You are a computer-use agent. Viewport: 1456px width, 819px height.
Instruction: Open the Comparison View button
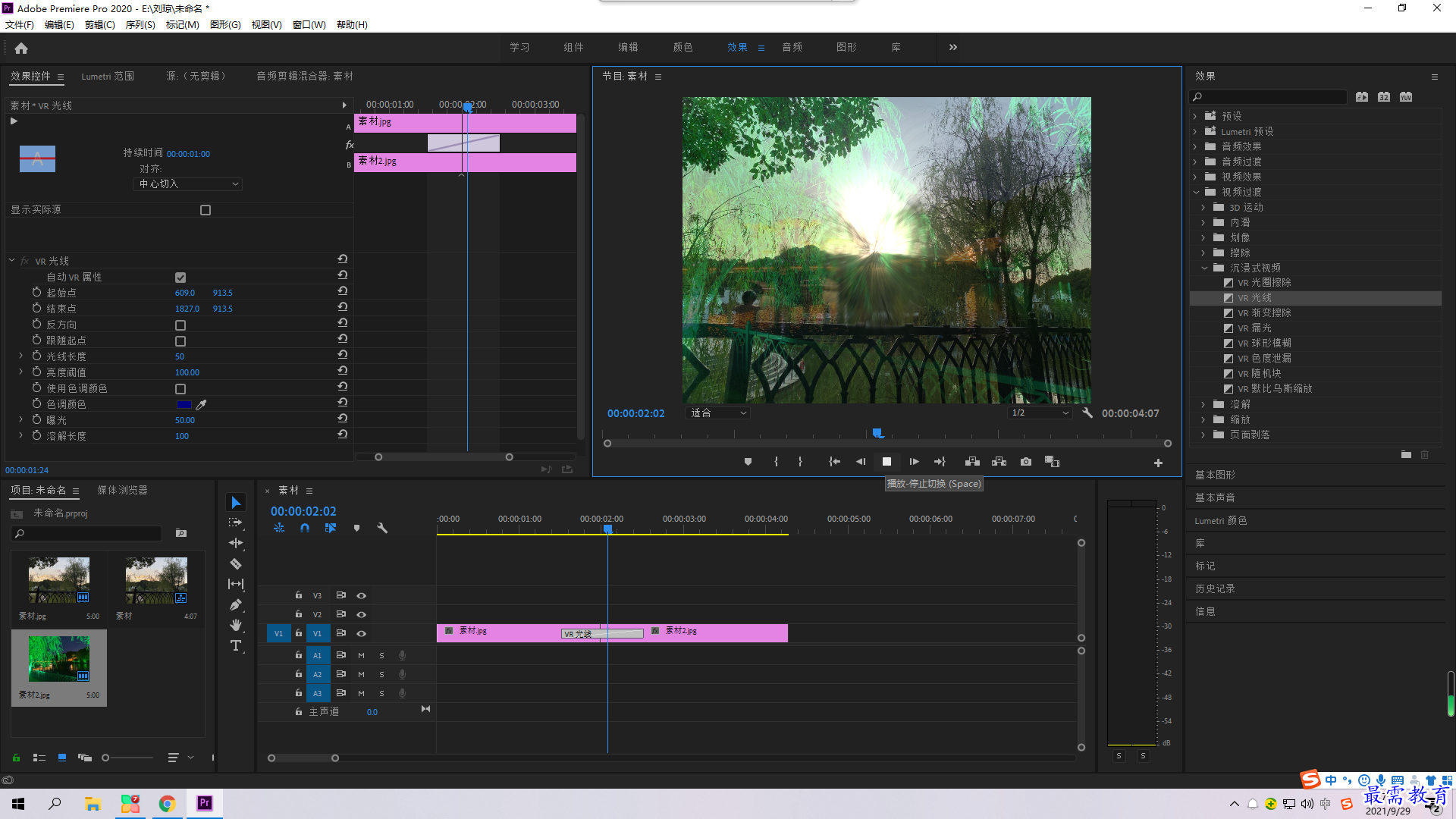point(1052,462)
